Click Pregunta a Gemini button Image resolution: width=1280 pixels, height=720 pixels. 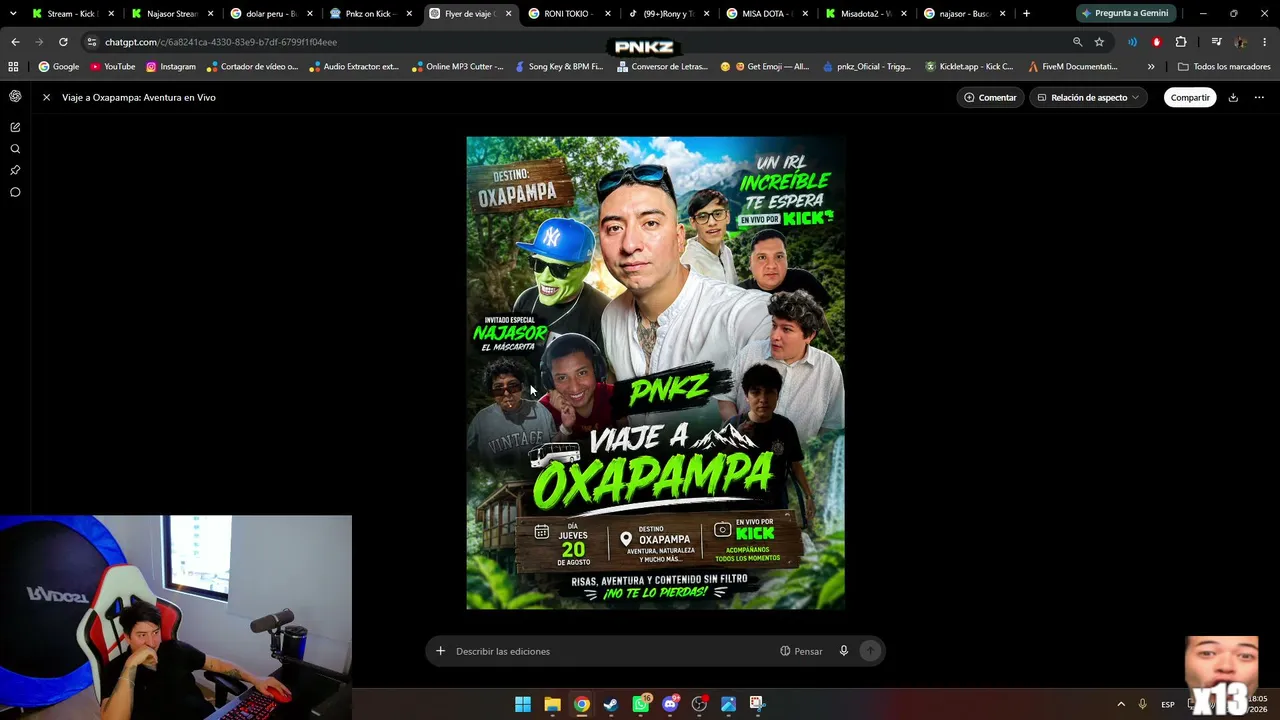1124,14
